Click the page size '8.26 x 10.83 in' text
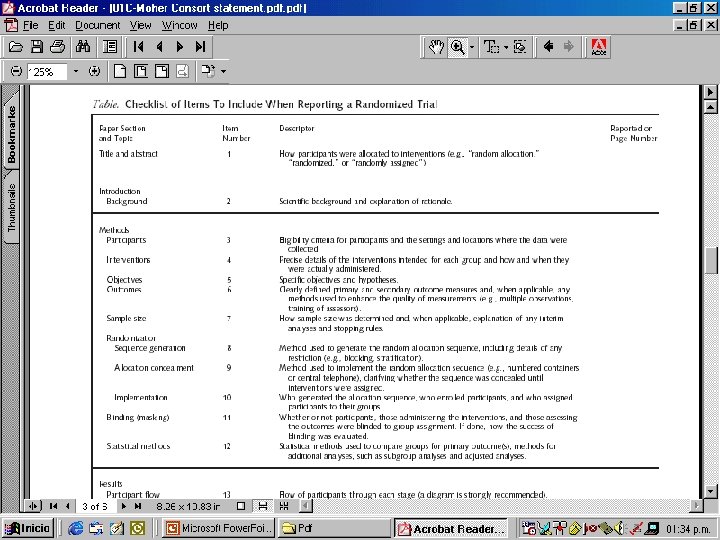Image resolution: width=720 pixels, height=540 pixels. click(x=188, y=506)
